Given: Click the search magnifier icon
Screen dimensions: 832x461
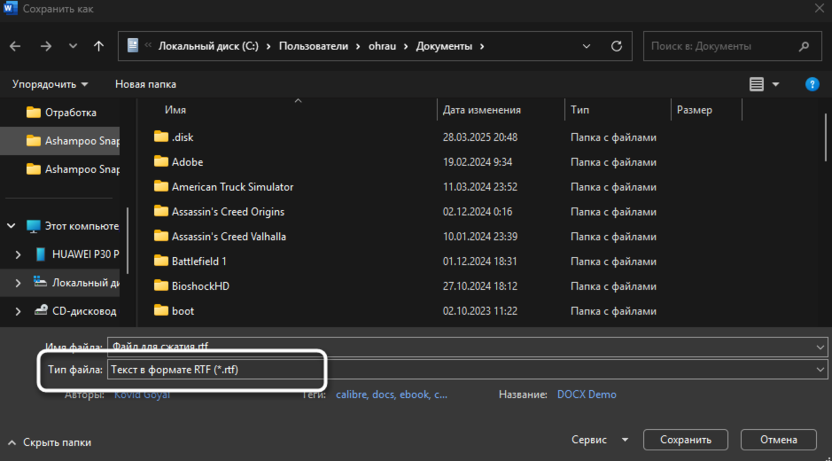Looking at the screenshot, I should [804, 46].
